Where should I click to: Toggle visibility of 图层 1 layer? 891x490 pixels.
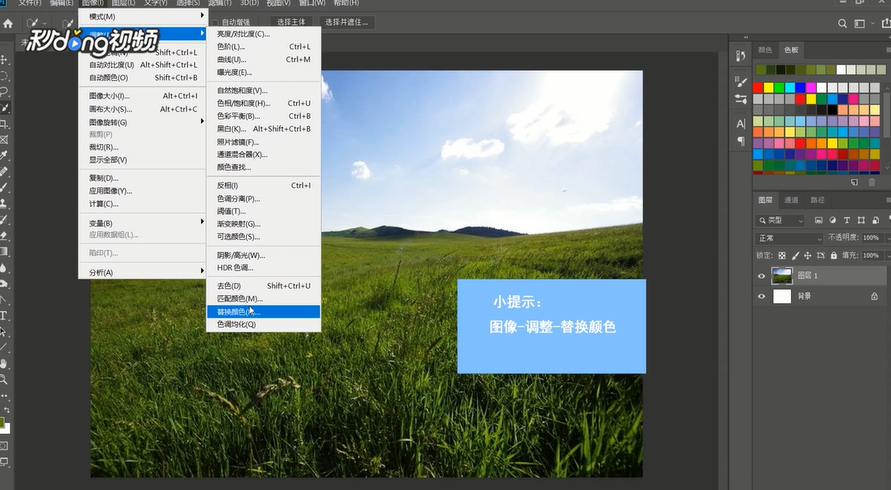pyautogui.click(x=761, y=276)
